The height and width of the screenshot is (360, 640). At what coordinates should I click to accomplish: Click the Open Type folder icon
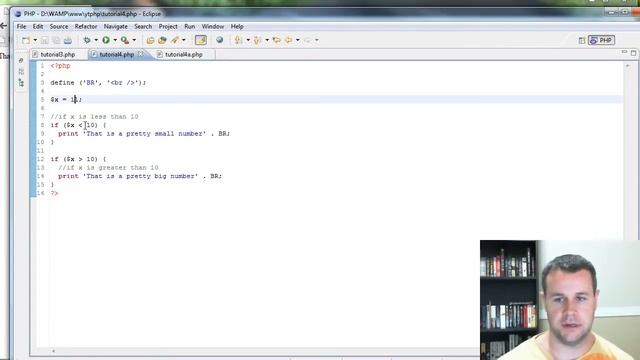(x=150, y=40)
